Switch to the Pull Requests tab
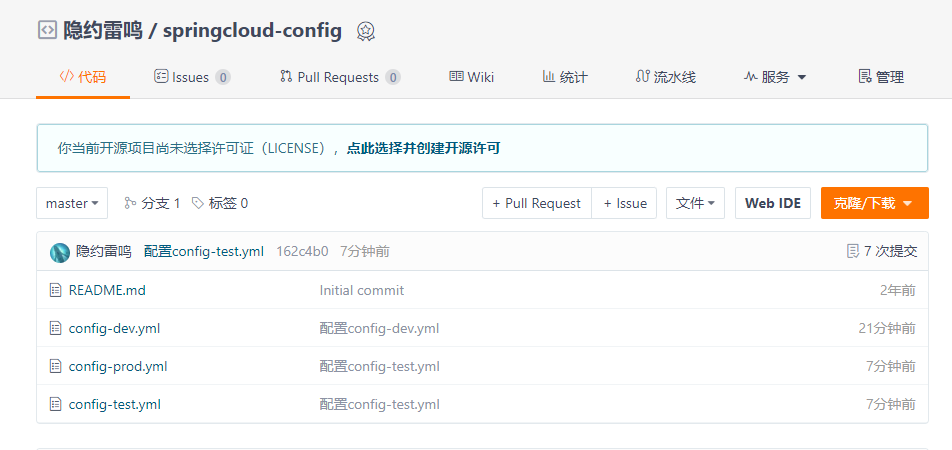The width and height of the screenshot is (952, 450). [x=339, y=77]
